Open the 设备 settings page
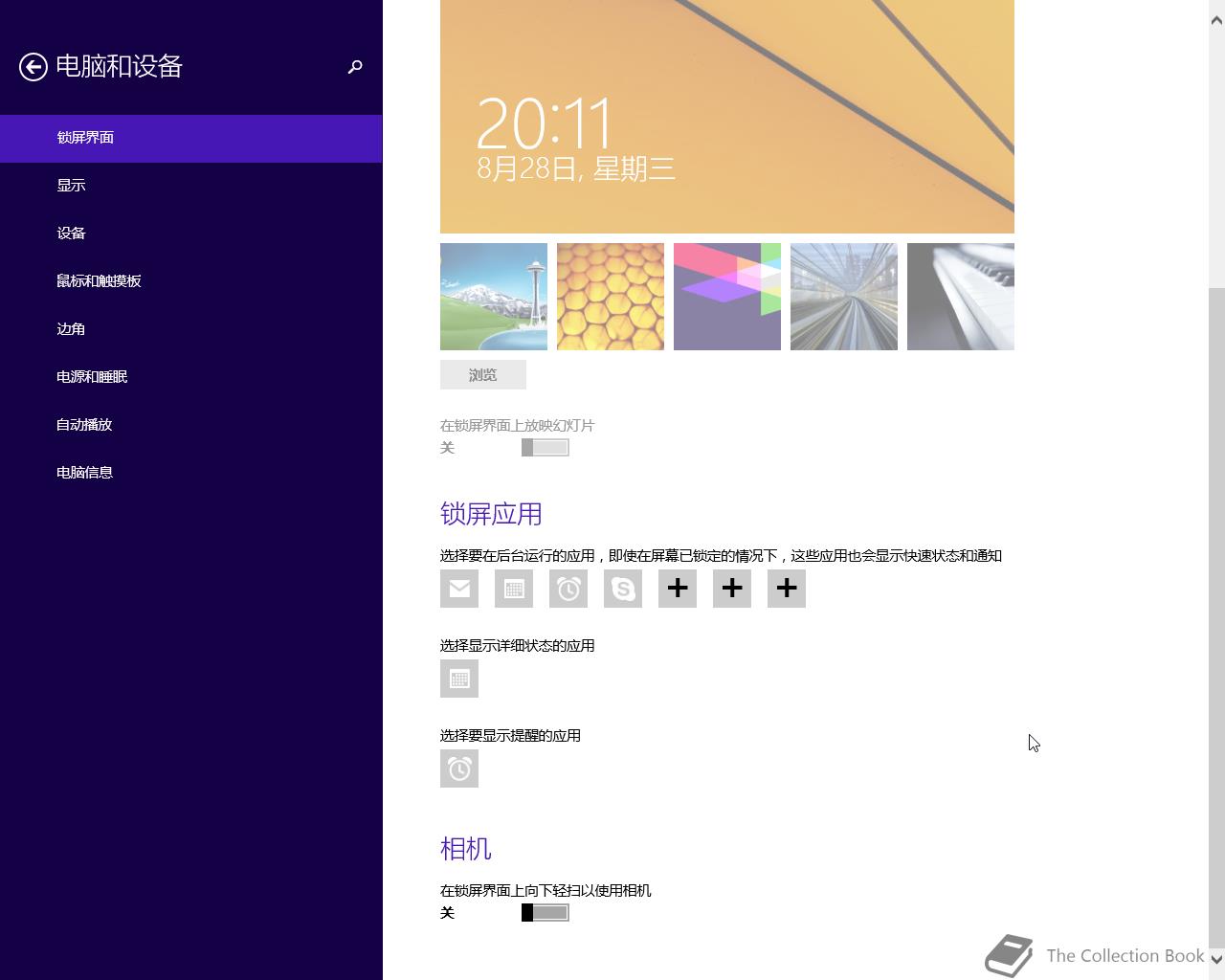The width and height of the screenshot is (1225, 980). point(191,234)
